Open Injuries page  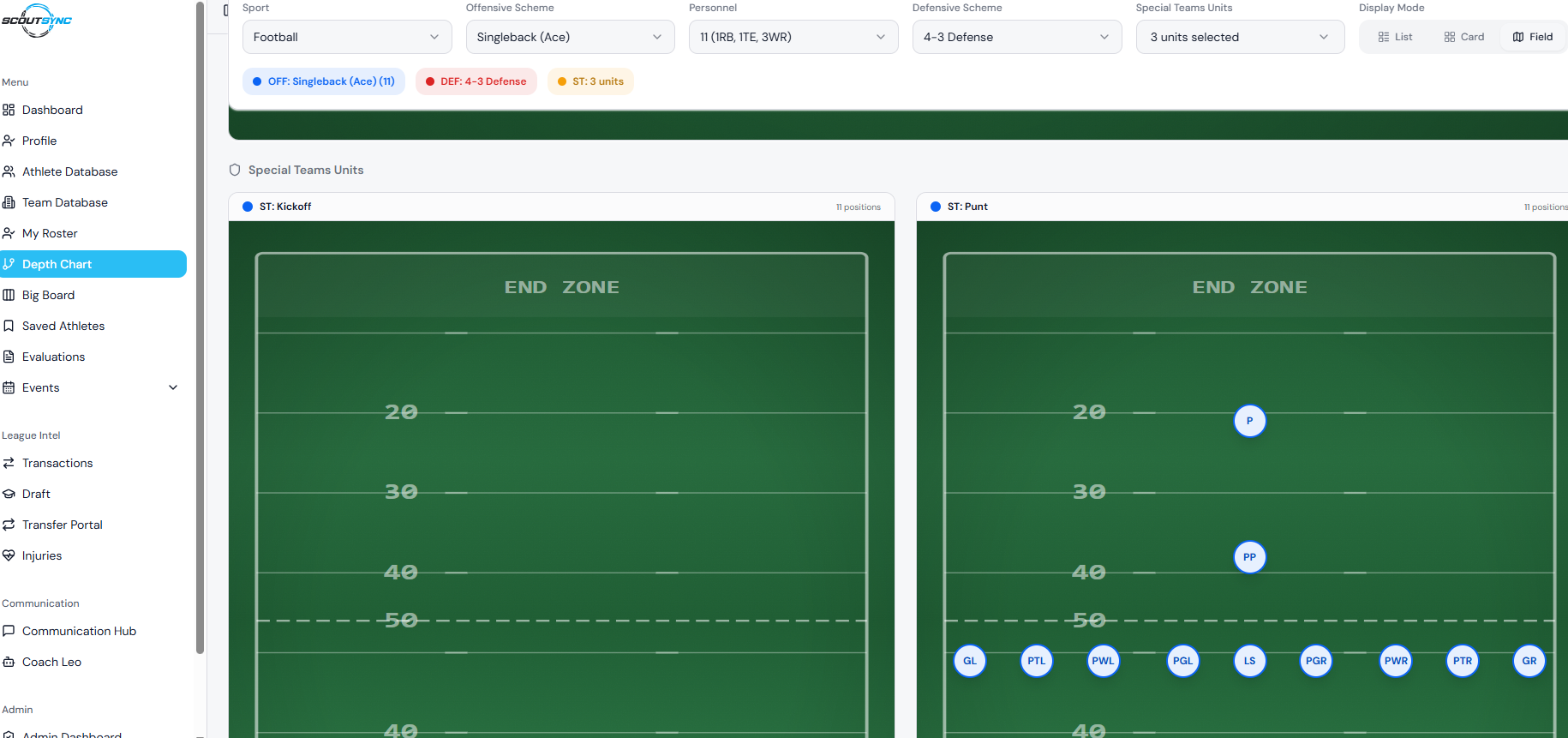[x=93, y=555]
